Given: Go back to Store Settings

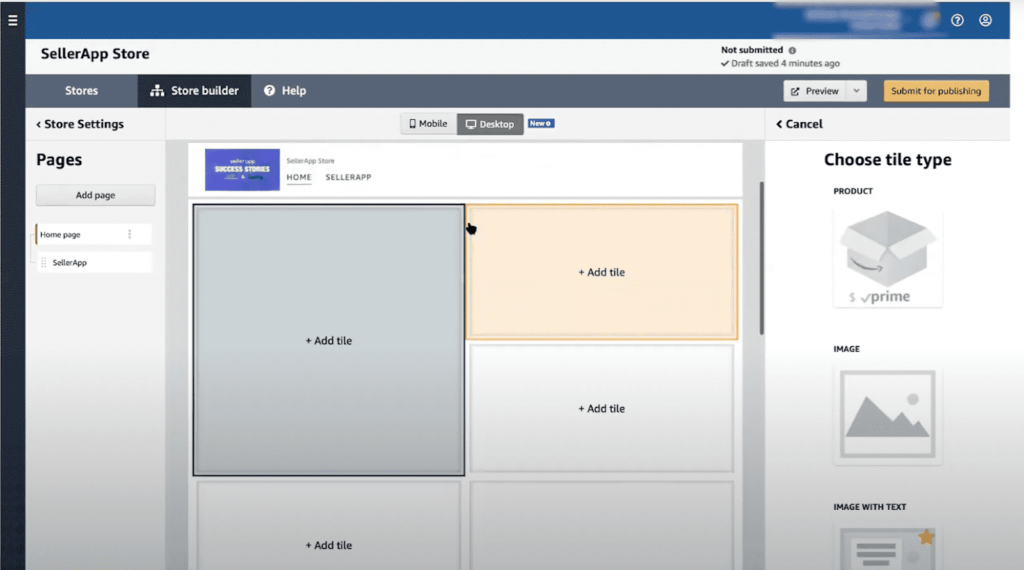Looking at the screenshot, I should coord(80,124).
